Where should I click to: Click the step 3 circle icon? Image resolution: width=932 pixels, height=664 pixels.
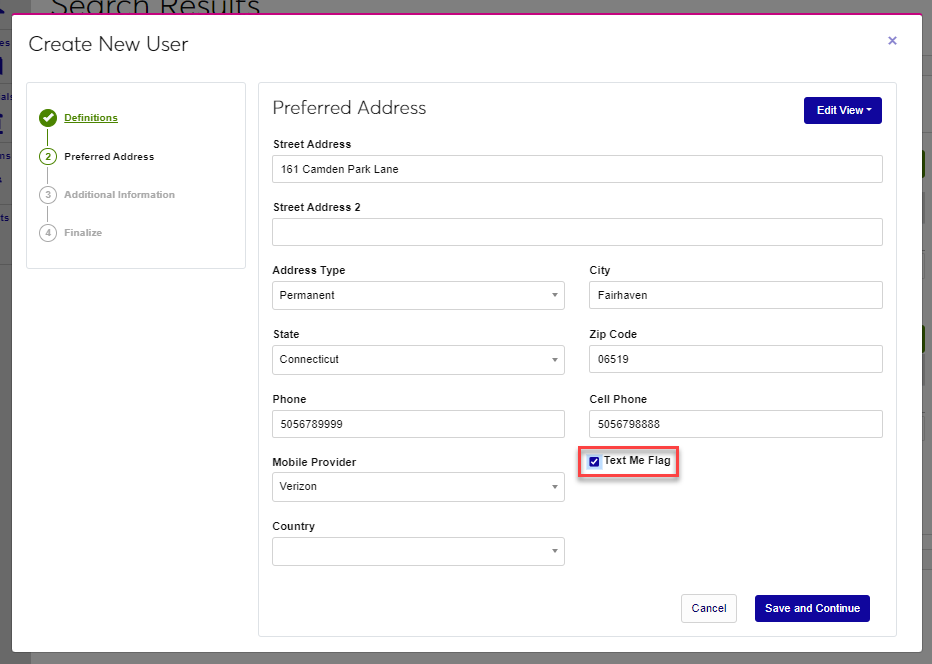click(48, 195)
